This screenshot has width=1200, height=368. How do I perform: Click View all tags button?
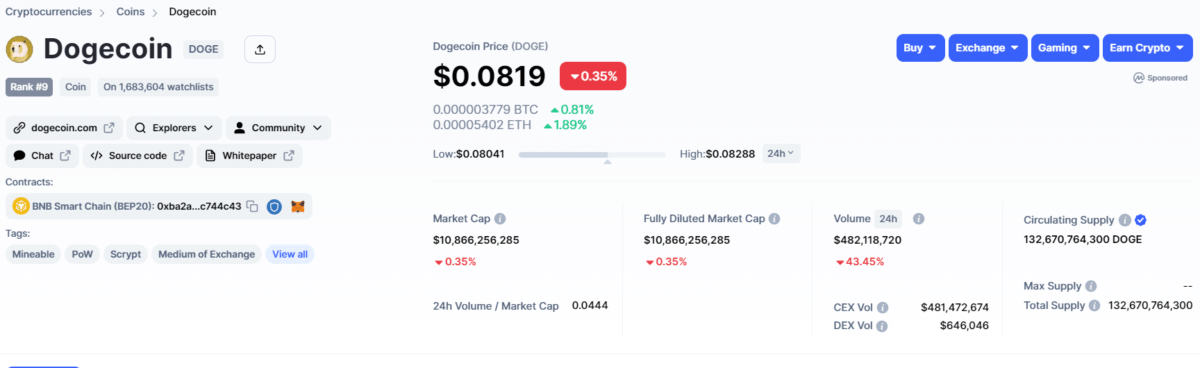pyautogui.click(x=290, y=254)
